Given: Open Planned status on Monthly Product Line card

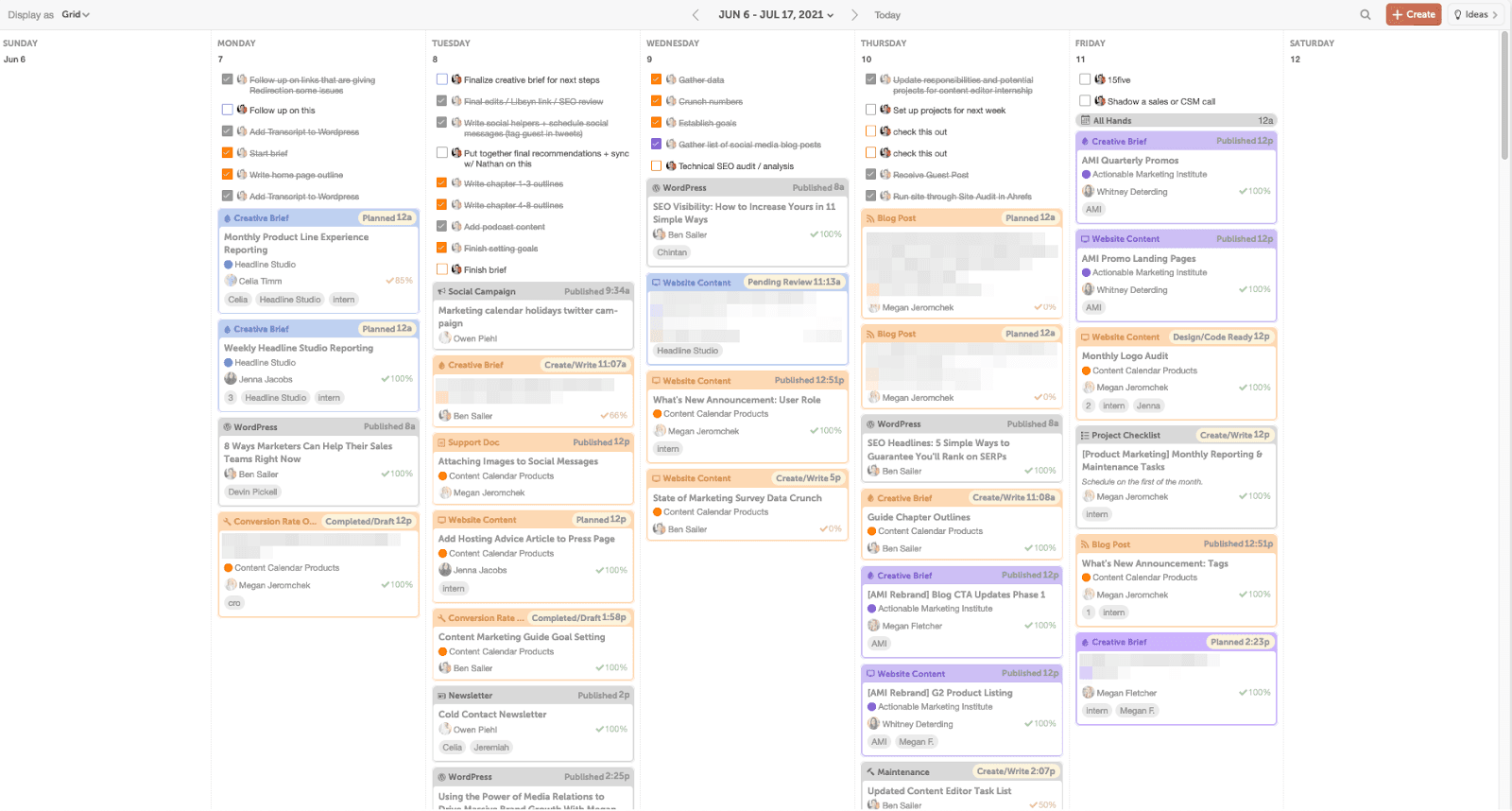Looking at the screenshot, I should tap(387, 217).
